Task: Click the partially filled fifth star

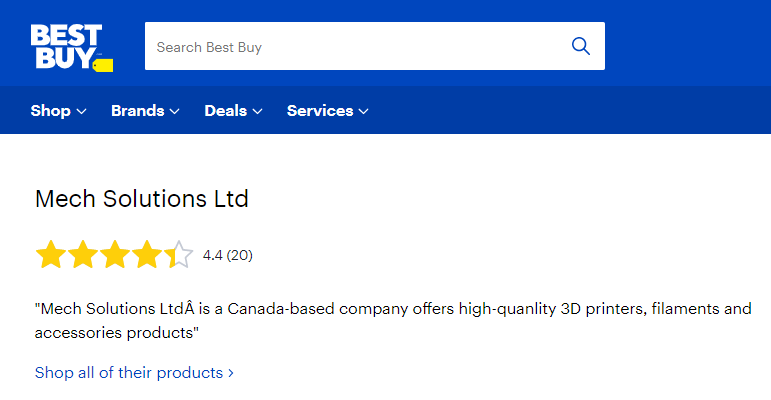Action: click(178, 254)
